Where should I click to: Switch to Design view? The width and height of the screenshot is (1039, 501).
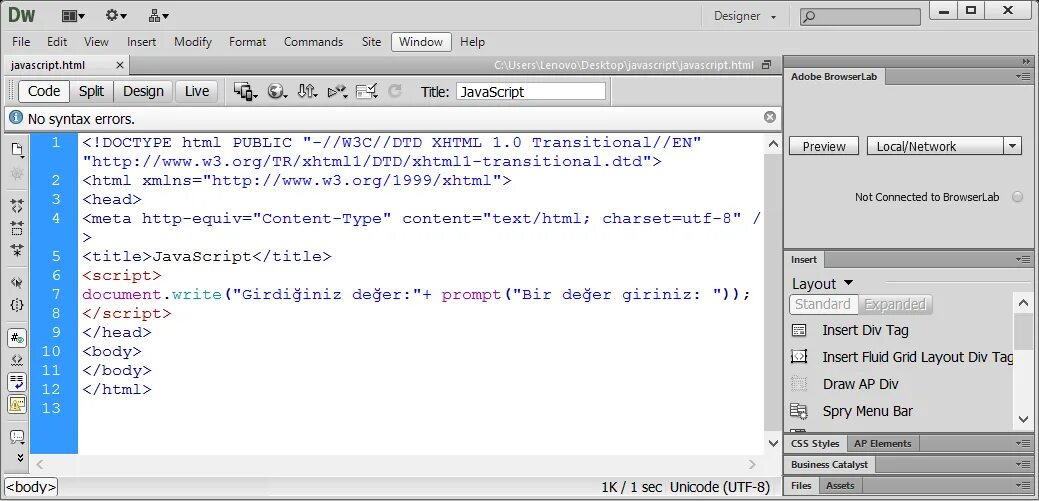click(143, 91)
